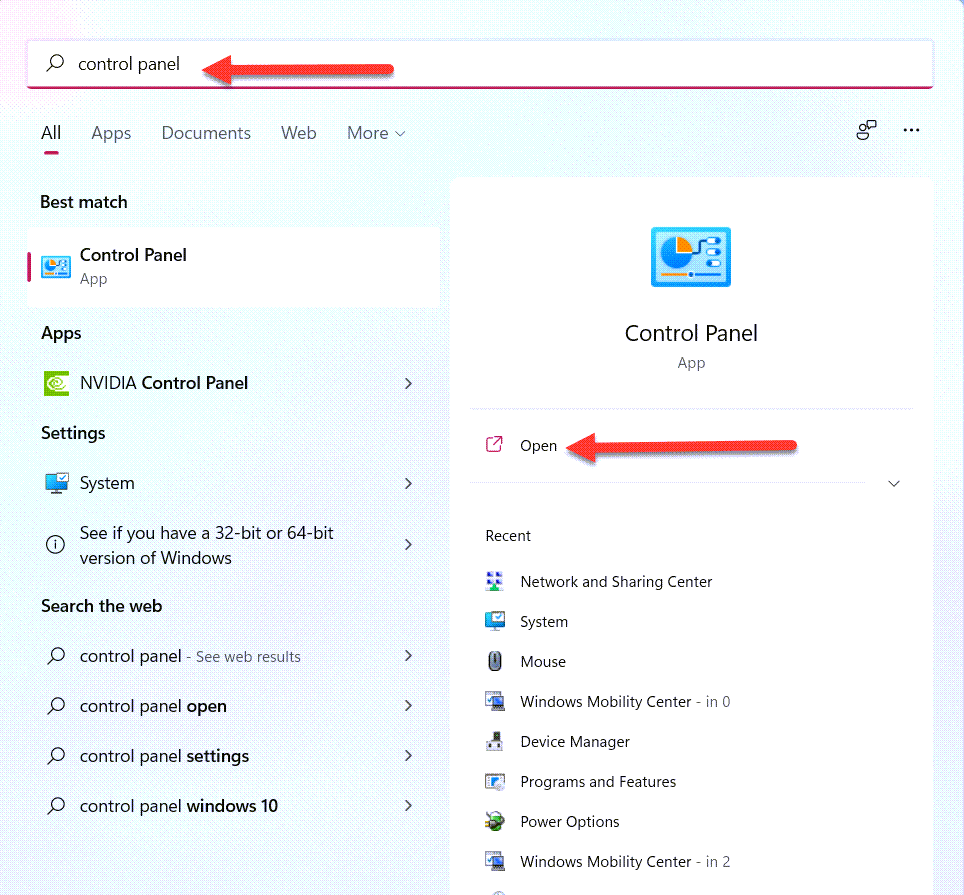Click the NVIDIA Control Panel app icon
Viewport: 964px width, 895px height.
(56, 383)
